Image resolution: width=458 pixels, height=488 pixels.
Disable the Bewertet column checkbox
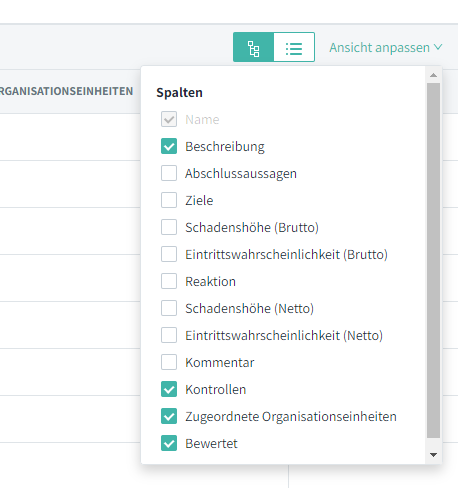point(169,443)
